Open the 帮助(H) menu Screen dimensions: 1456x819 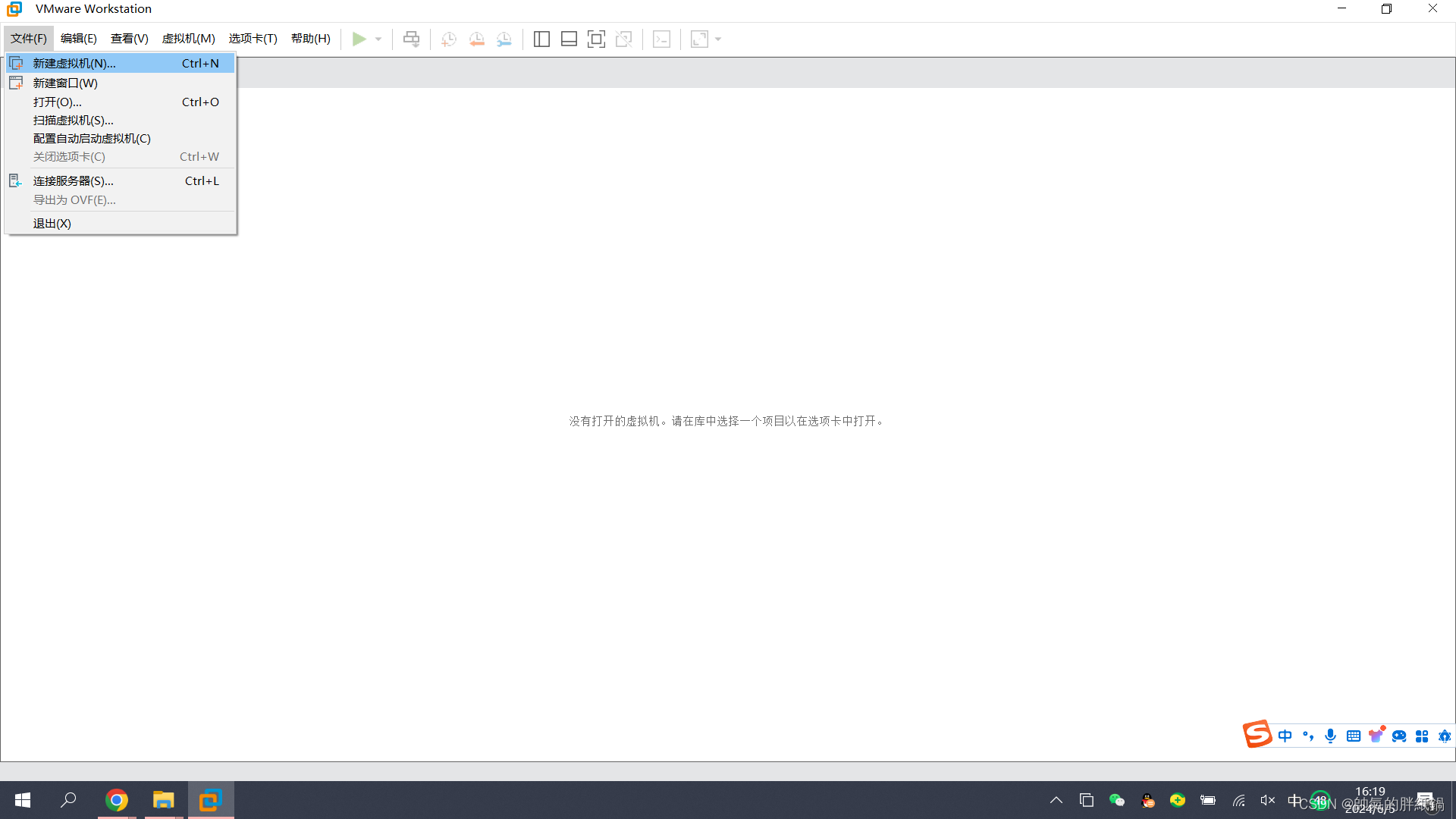pos(311,39)
